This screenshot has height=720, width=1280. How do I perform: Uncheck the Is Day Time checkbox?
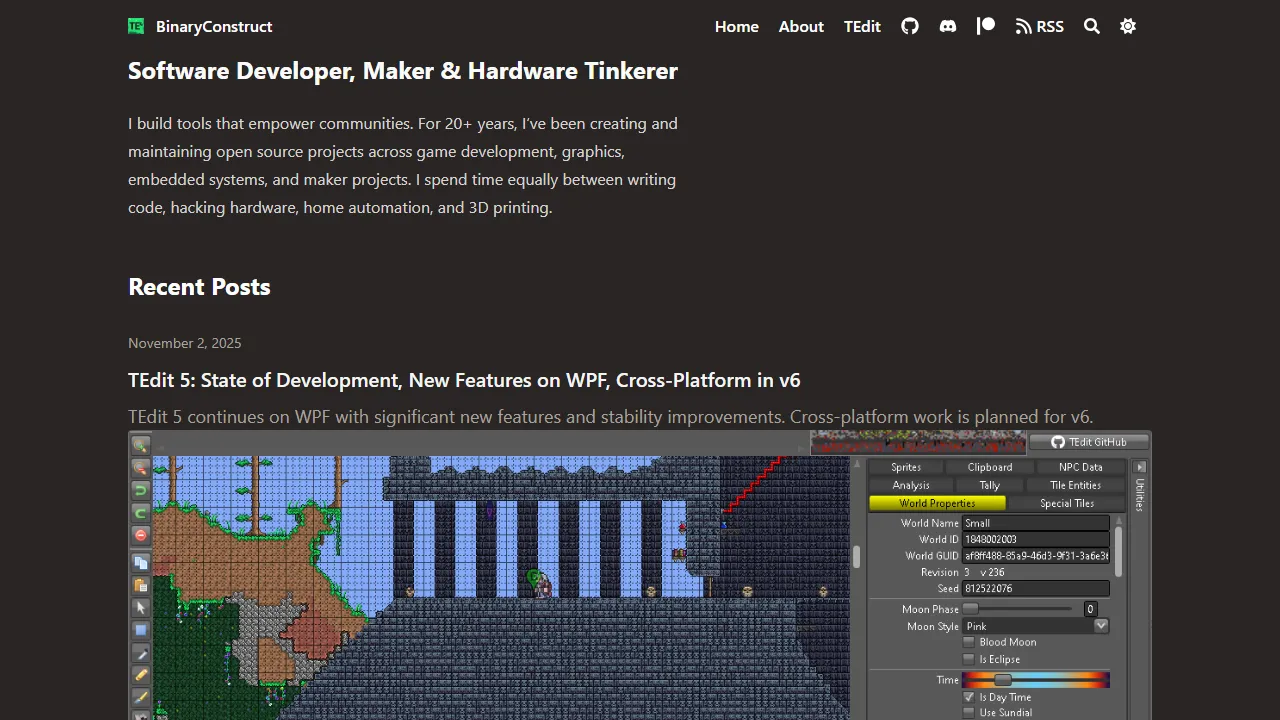pos(968,697)
